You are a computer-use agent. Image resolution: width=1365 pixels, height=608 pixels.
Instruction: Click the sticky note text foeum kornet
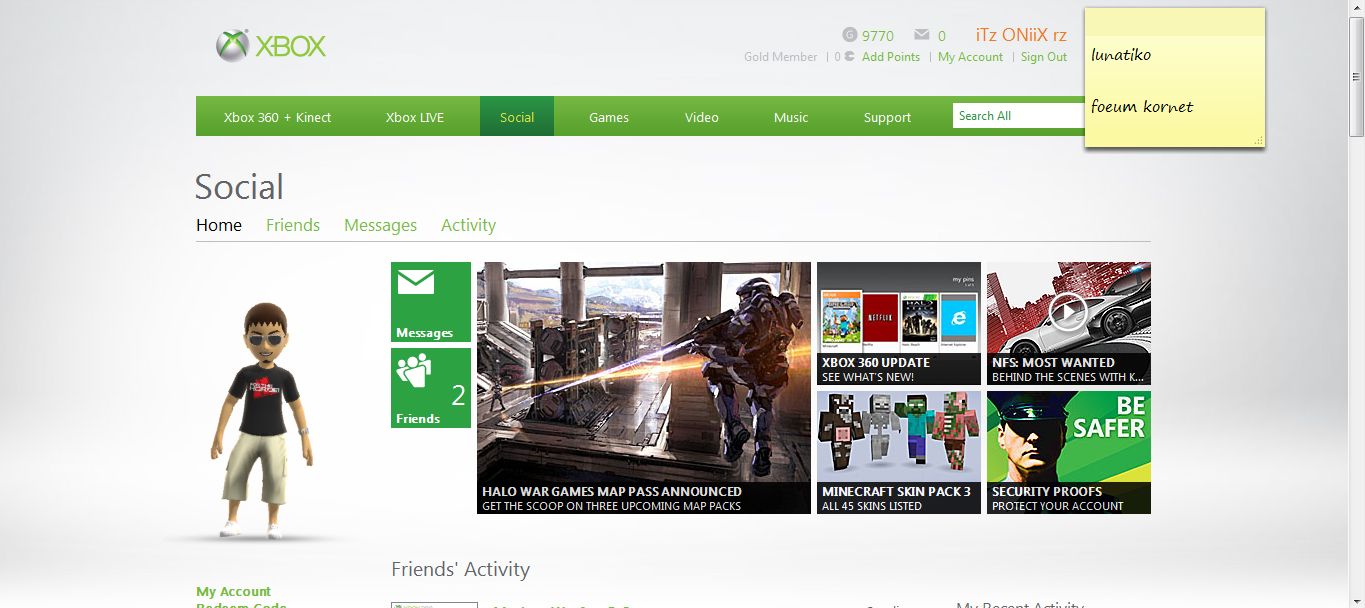point(1142,106)
